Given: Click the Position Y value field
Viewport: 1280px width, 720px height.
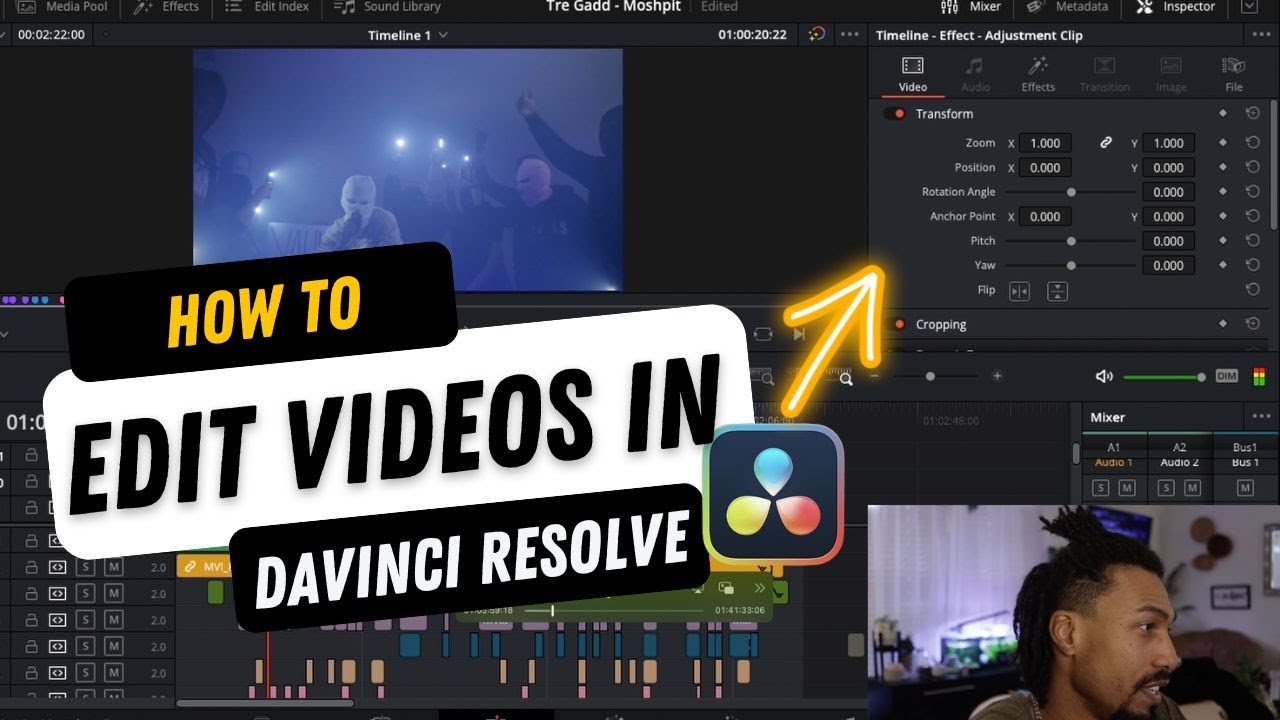Looking at the screenshot, I should 1168,168.
